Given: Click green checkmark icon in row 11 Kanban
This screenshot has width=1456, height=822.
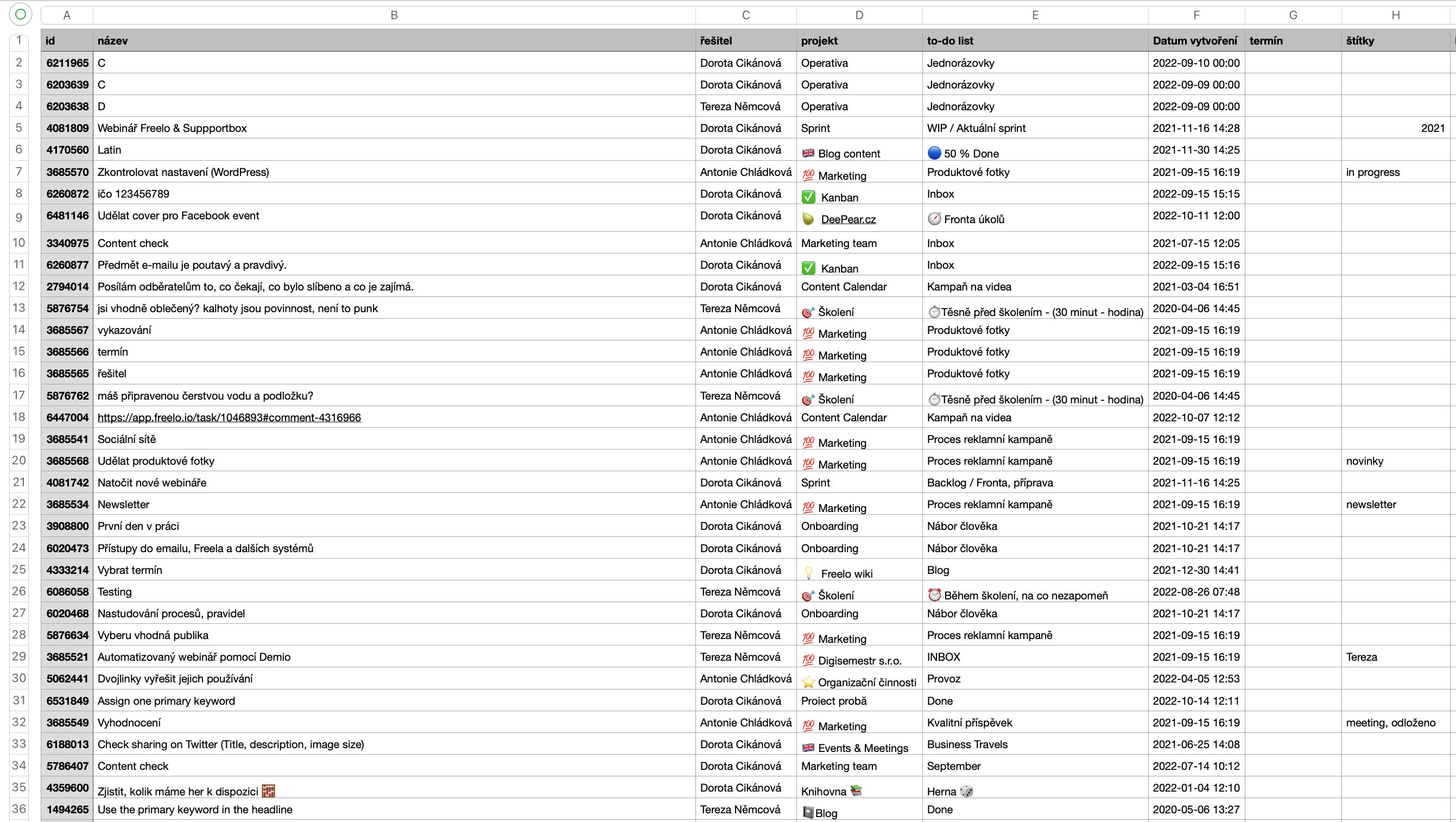Looking at the screenshot, I should (x=809, y=268).
